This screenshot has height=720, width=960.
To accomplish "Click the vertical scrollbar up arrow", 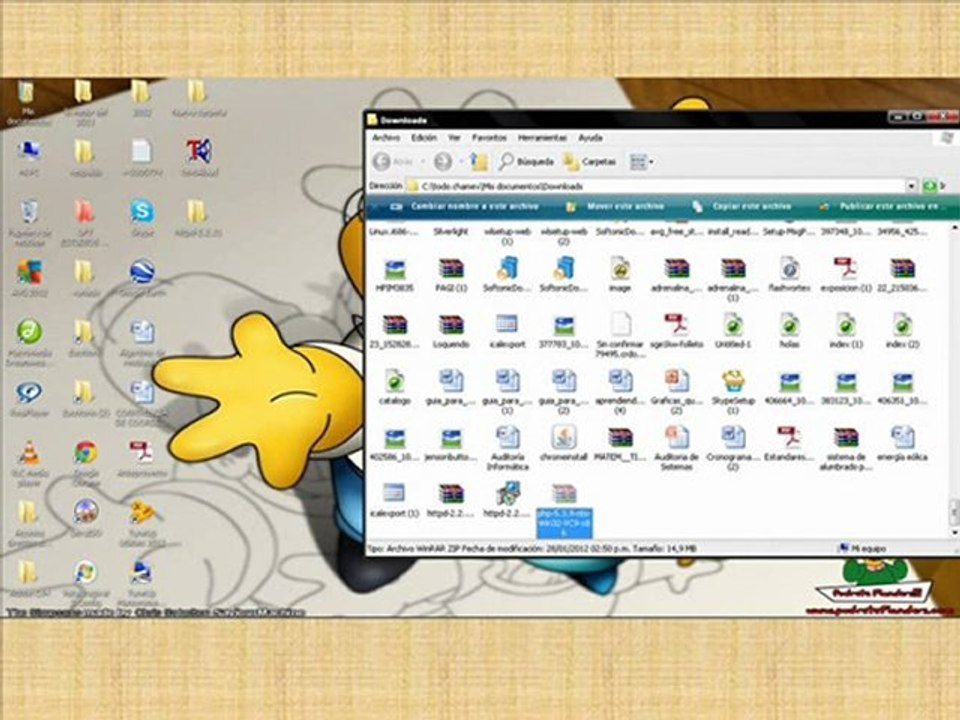I will click(x=954, y=228).
